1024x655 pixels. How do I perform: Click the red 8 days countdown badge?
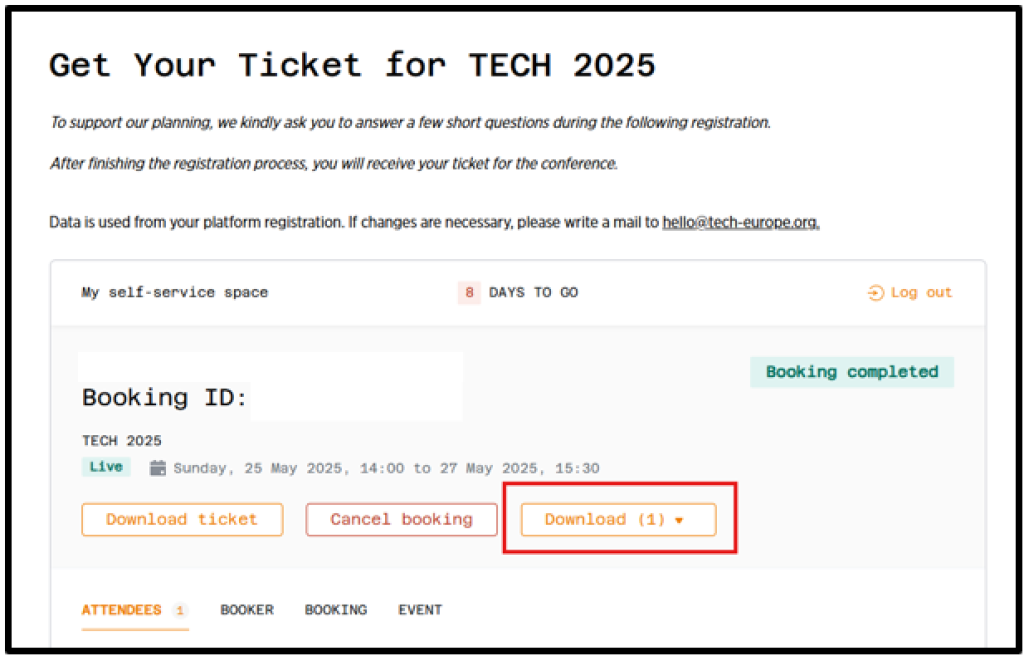(469, 293)
